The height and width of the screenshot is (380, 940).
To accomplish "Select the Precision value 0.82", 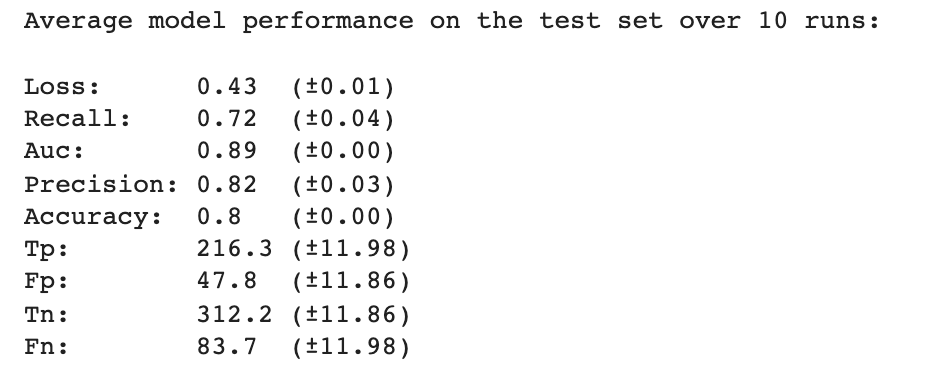I will (227, 185).
